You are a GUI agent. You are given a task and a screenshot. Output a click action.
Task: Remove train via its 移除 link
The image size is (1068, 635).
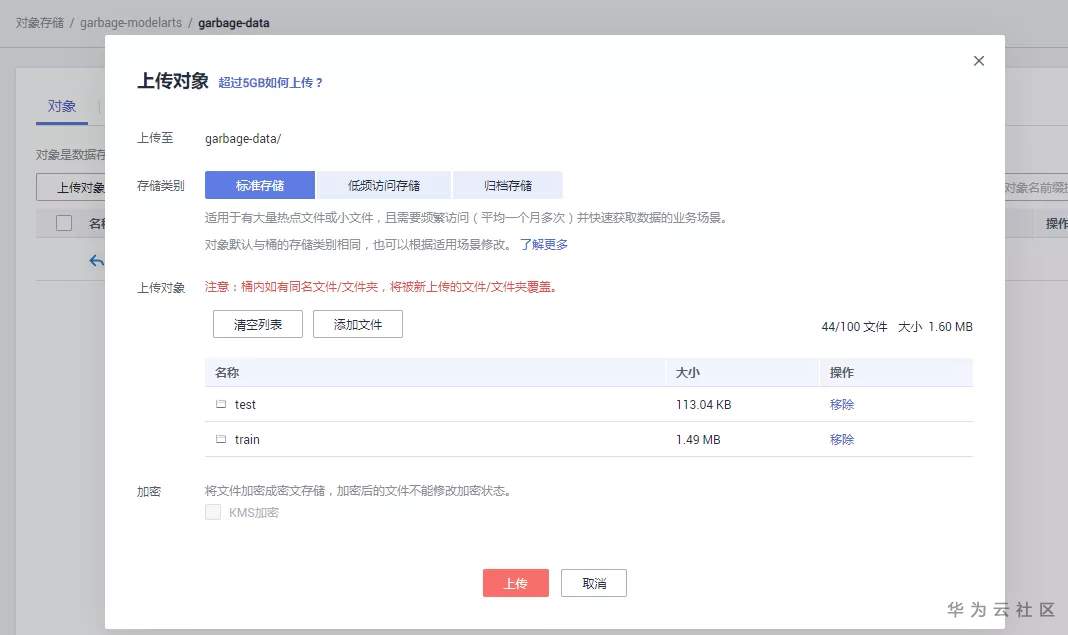tap(842, 439)
